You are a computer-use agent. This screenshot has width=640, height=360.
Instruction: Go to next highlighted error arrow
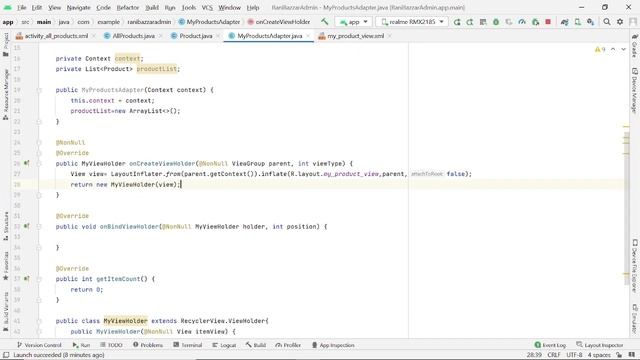coord(624,49)
